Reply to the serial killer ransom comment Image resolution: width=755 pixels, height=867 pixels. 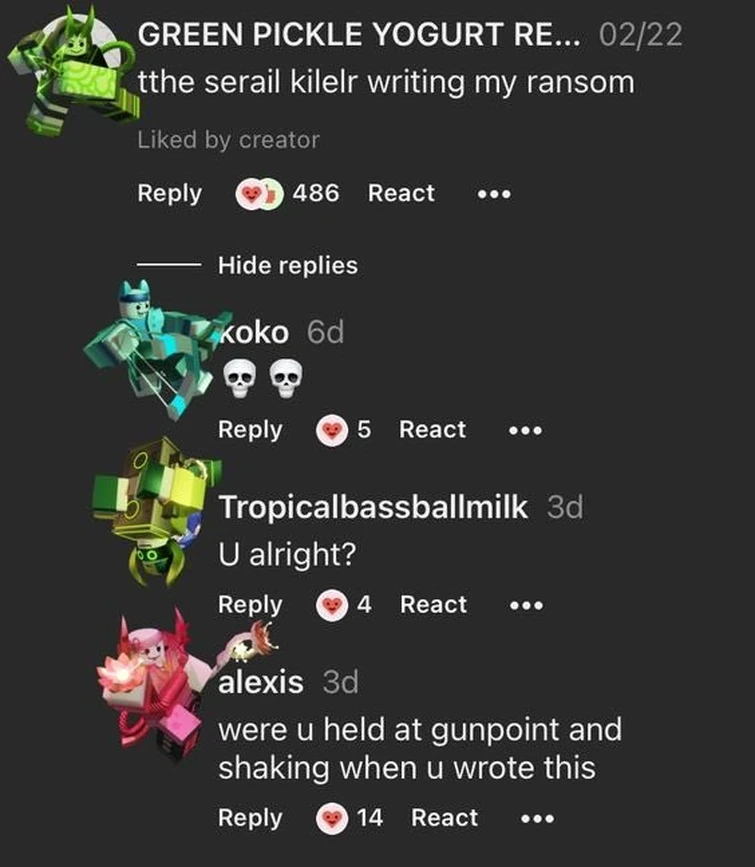(169, 194)
